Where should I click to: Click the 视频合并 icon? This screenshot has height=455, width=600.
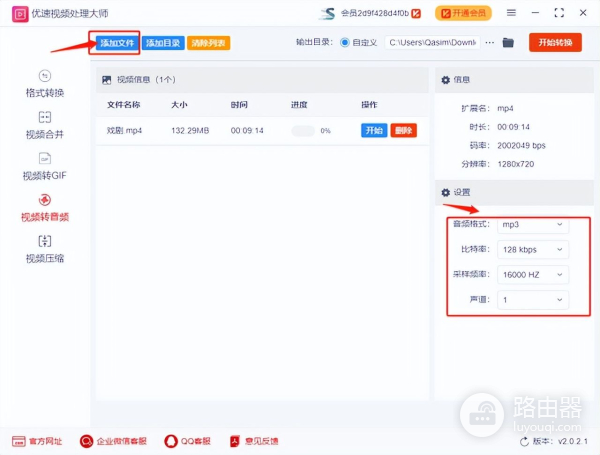[x=45, y=117]
